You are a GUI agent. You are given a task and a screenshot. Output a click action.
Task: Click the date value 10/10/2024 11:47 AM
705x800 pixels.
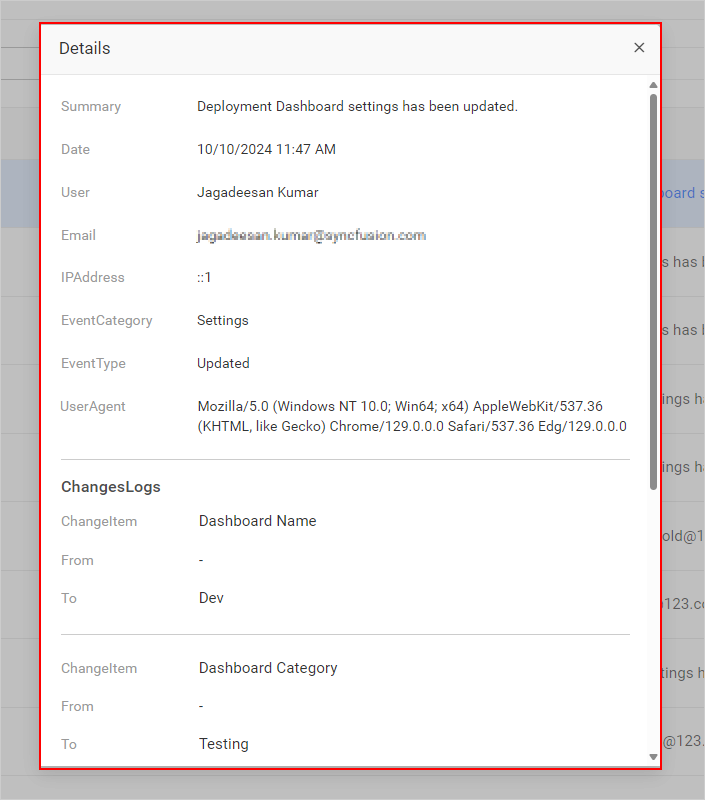point(266,149)
